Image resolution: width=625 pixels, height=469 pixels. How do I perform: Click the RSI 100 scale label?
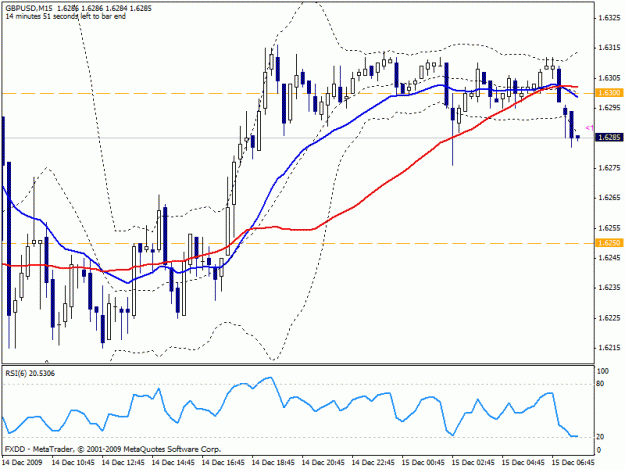click(x=603, y=371)
